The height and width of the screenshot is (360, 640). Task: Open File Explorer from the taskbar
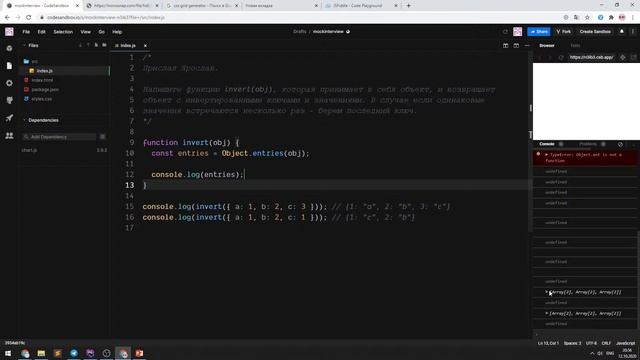click(x=41, y=353)
